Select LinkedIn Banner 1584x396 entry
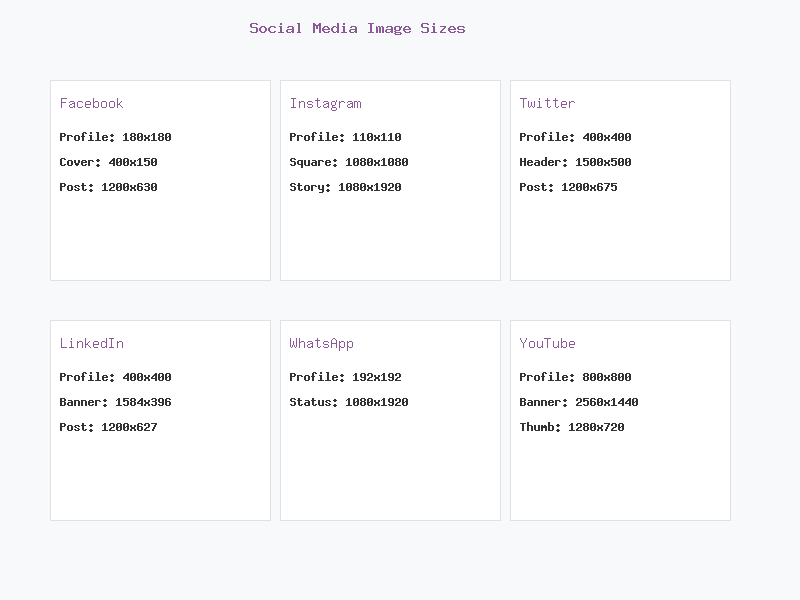 coord(115,402)
